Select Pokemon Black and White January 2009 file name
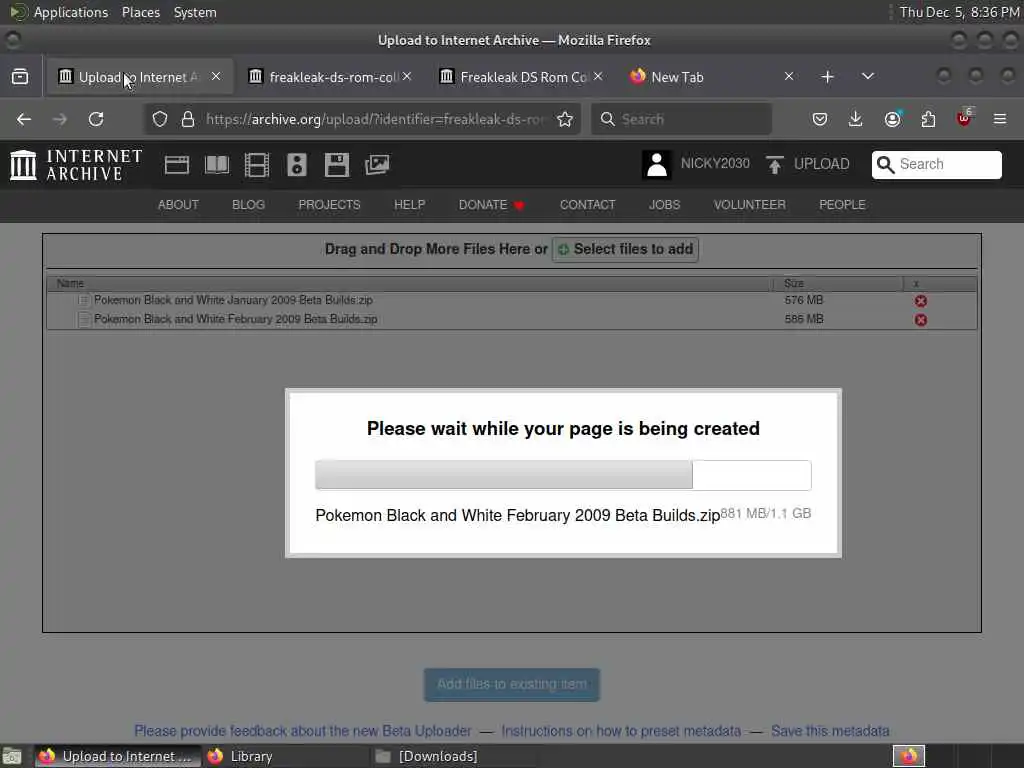This screenshot has height=768, width=1024. [233, 300]
